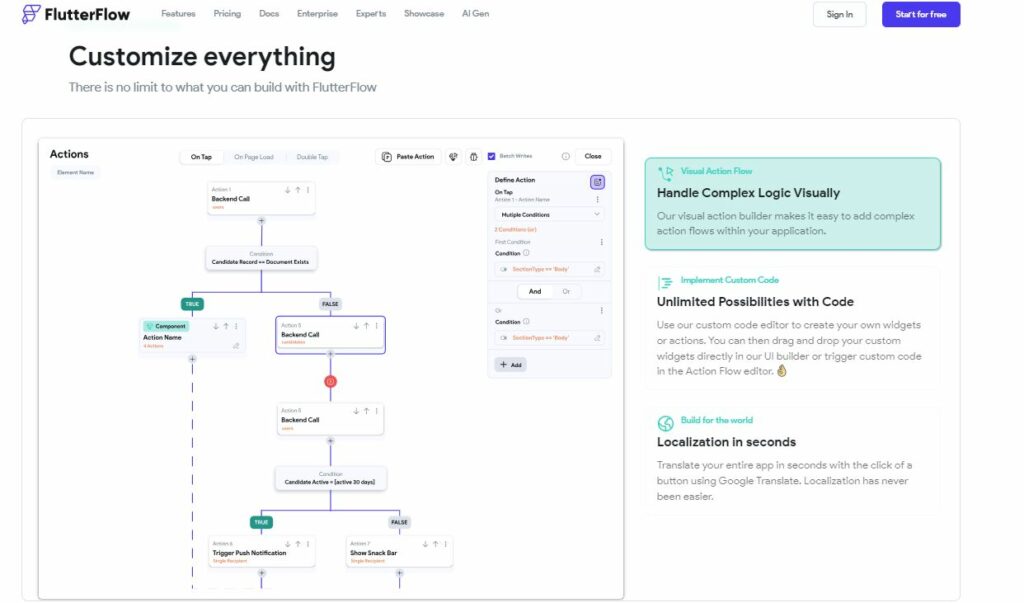Open the AI Gen menu item
This screenshot has width=1024, height=603.
tap(475, 14)
